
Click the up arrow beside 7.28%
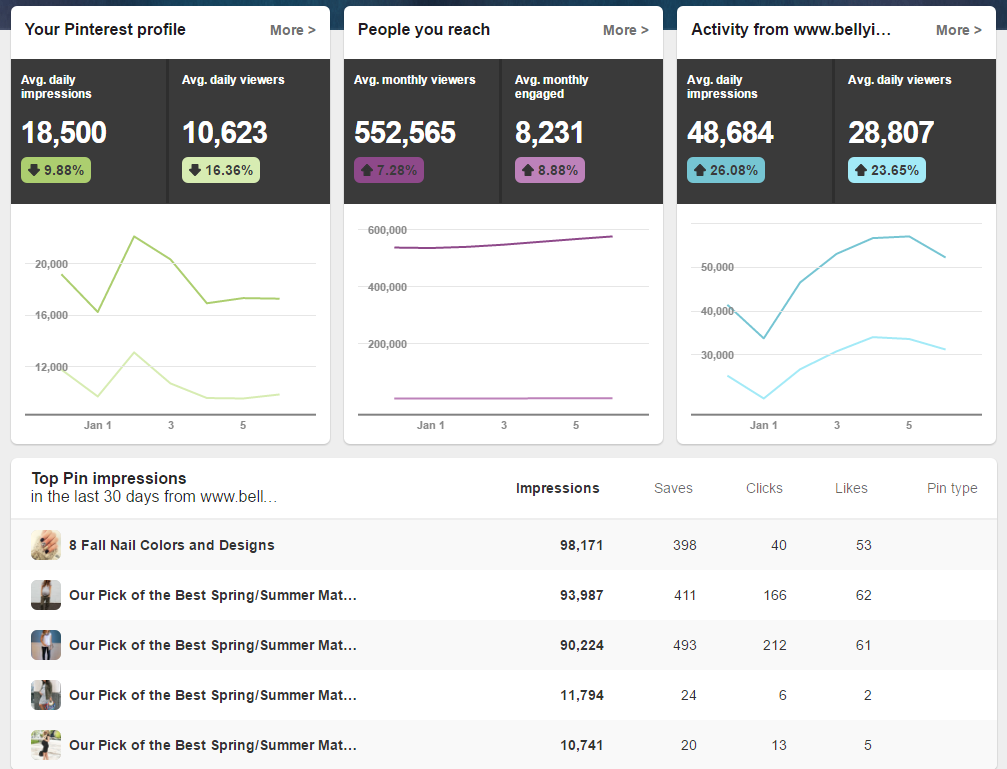367,170
